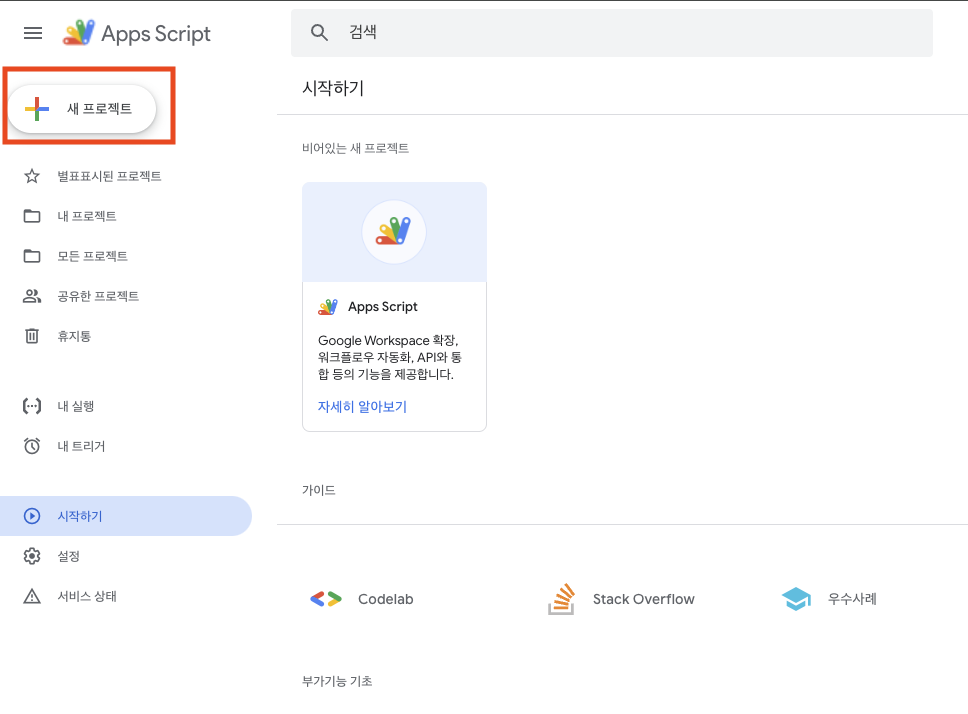Click the Stack Overflow logo icon
This screenshot has width=968, height=714.
click(x=561, y=599)
